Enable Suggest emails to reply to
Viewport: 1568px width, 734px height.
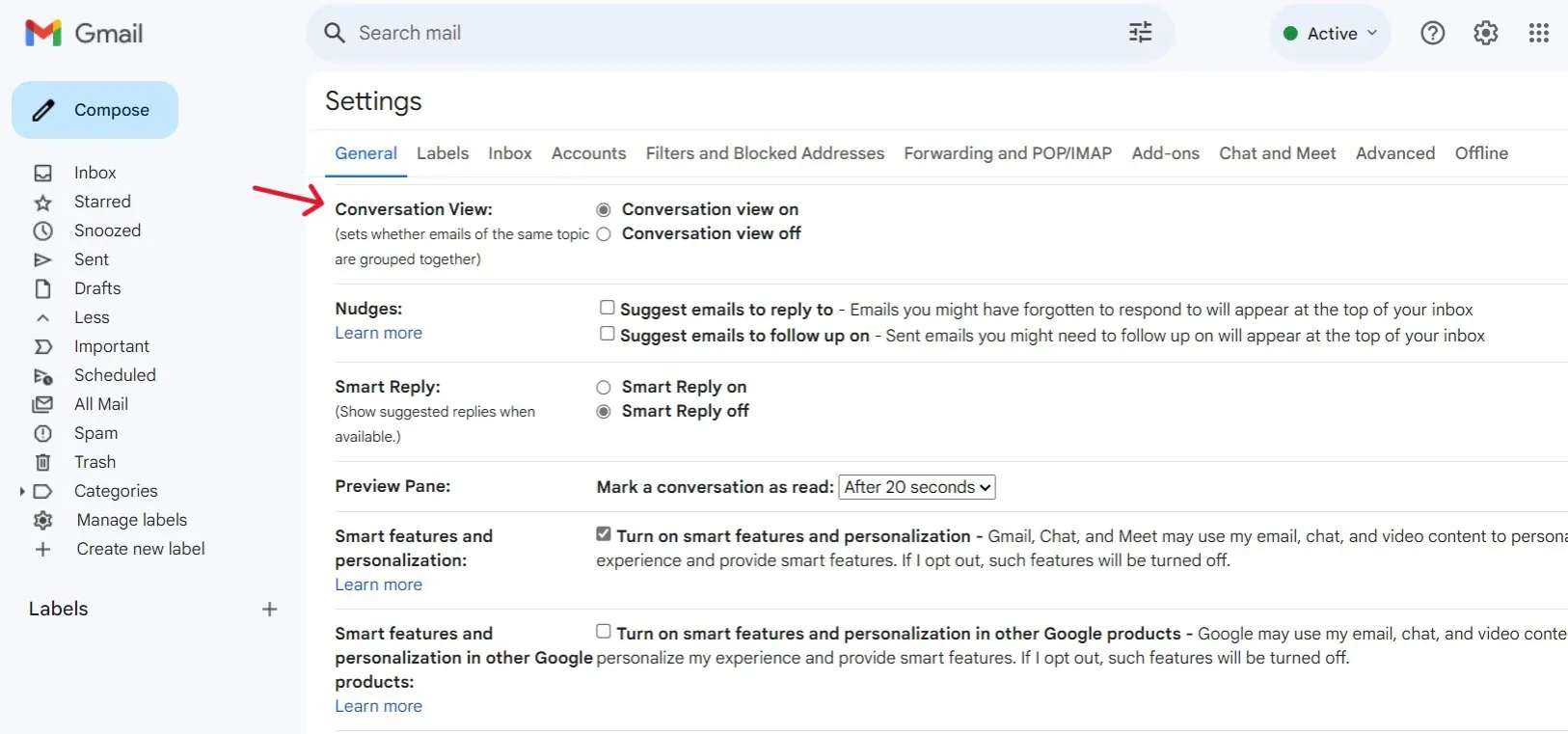click(x=608, y=308)
